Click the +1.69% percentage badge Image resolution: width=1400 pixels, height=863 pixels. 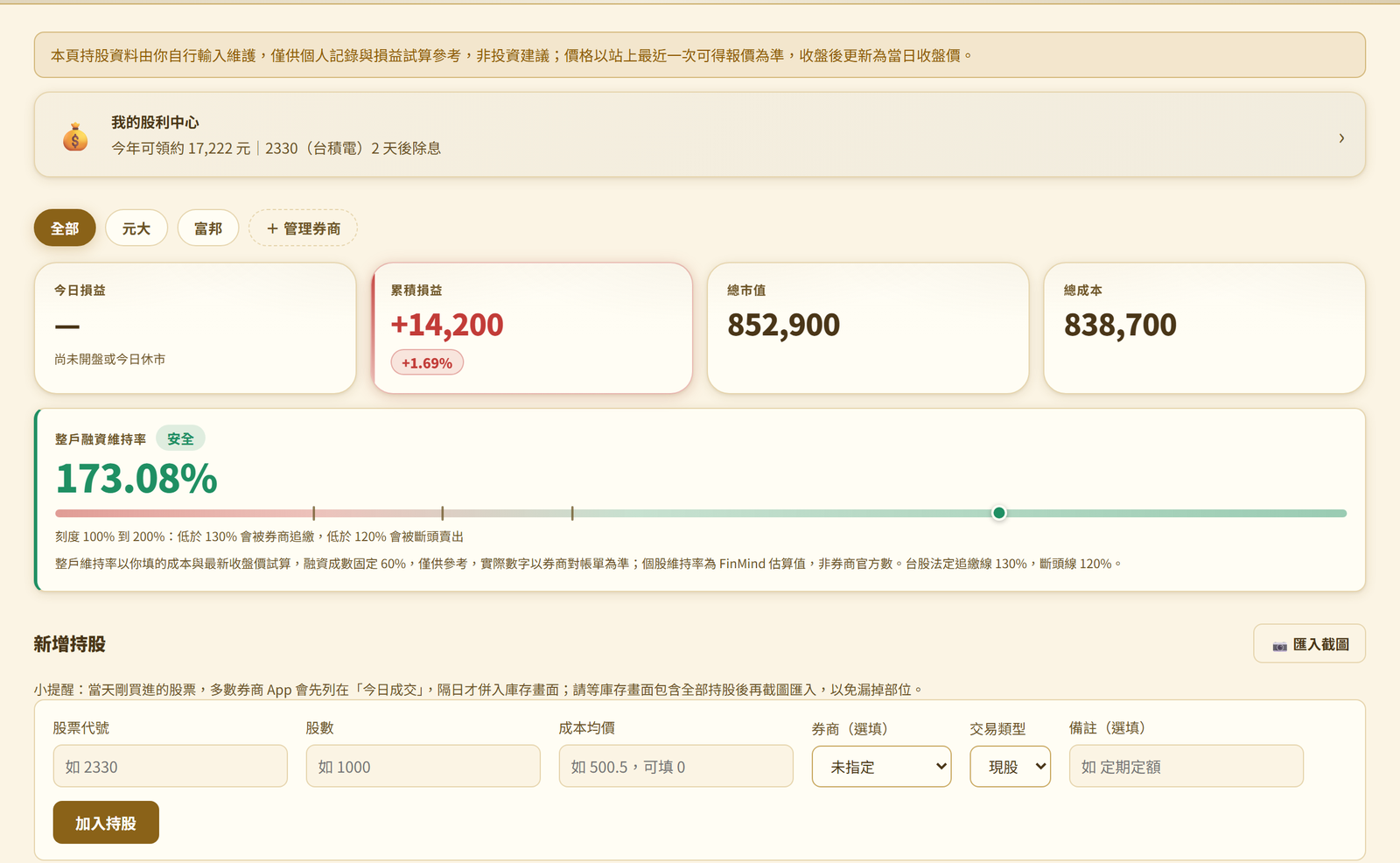coord(427,362)
